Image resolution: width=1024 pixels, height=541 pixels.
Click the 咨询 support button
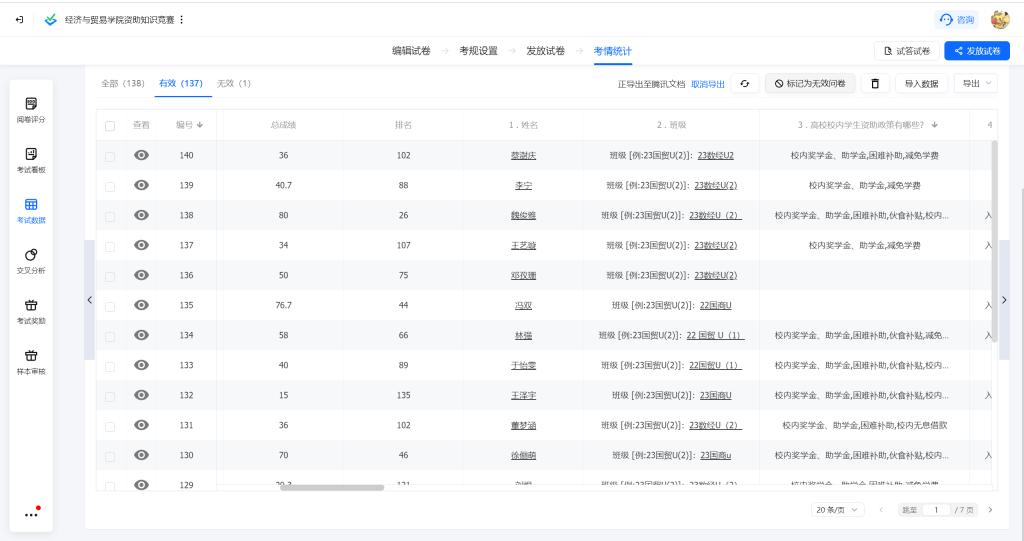957,20
